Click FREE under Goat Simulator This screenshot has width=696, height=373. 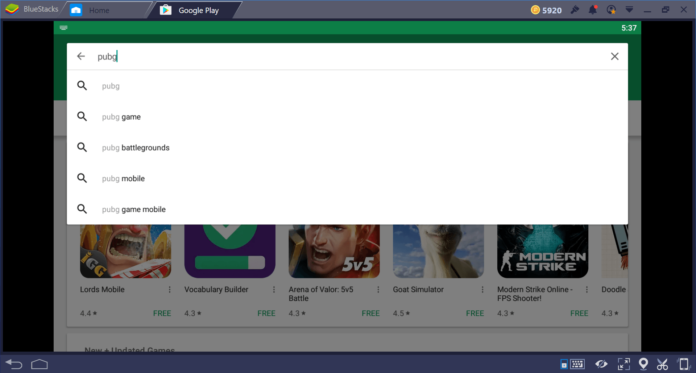tap(475, 313)
